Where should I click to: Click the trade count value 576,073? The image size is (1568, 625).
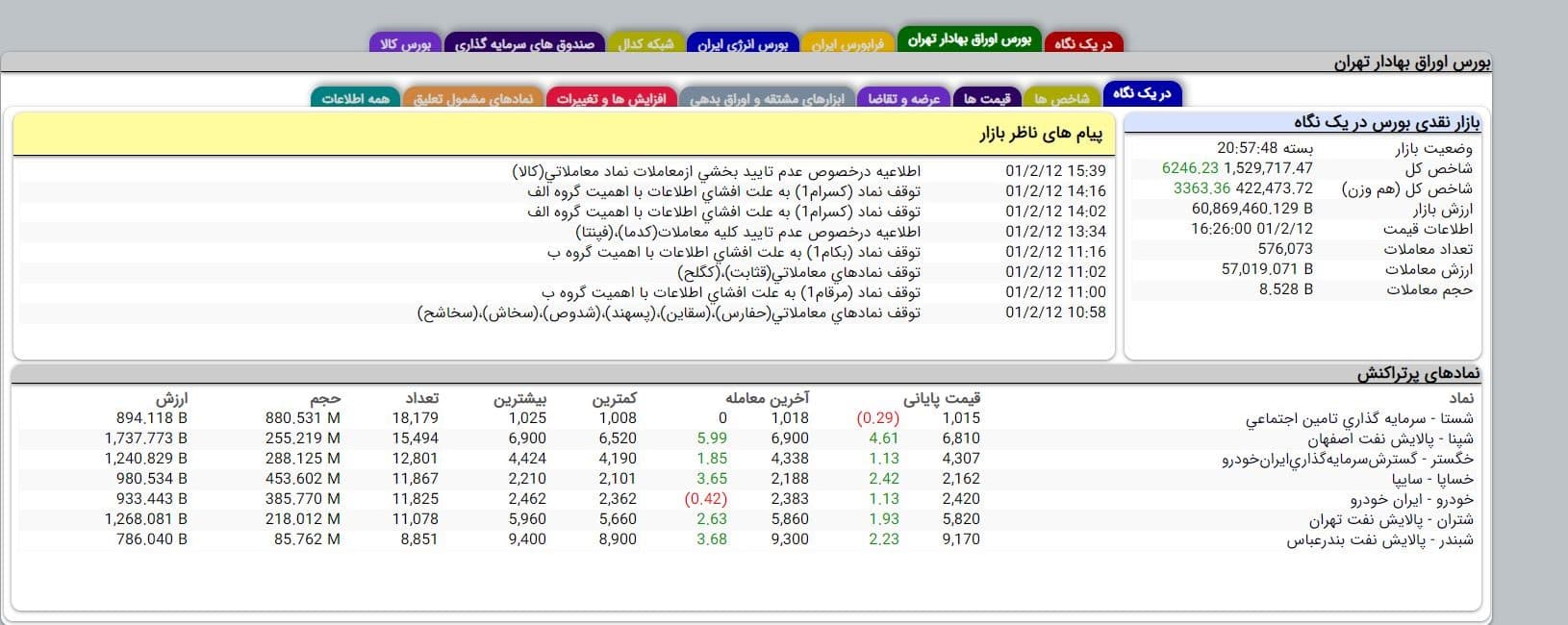pos(1285,249)
